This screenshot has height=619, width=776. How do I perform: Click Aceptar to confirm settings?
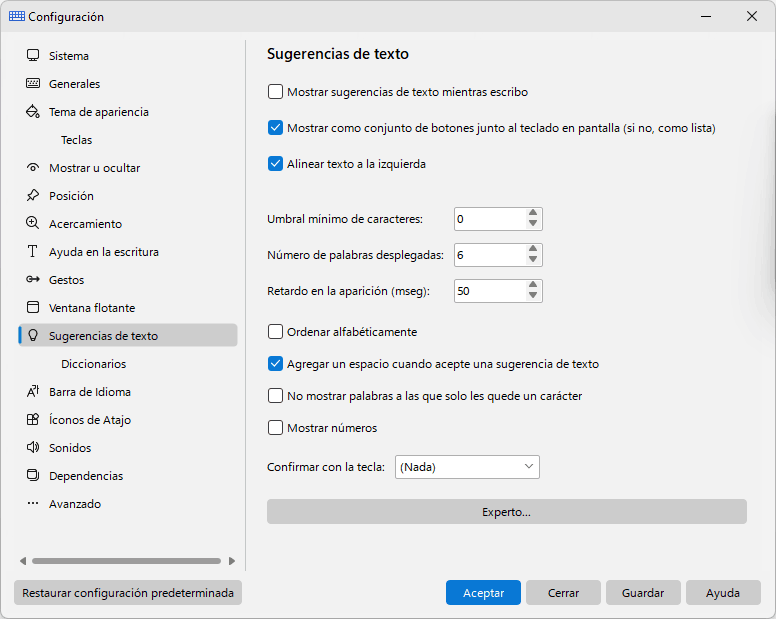click(483, 593)
